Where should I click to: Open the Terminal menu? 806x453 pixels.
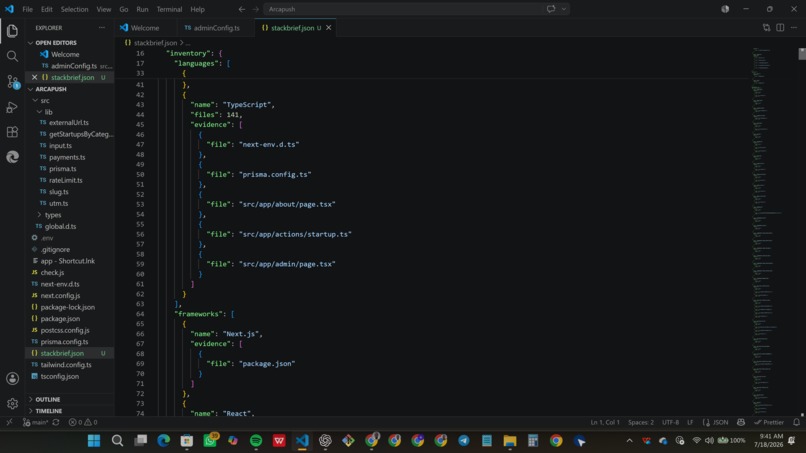pyautogui.click(x=169, y=9)
